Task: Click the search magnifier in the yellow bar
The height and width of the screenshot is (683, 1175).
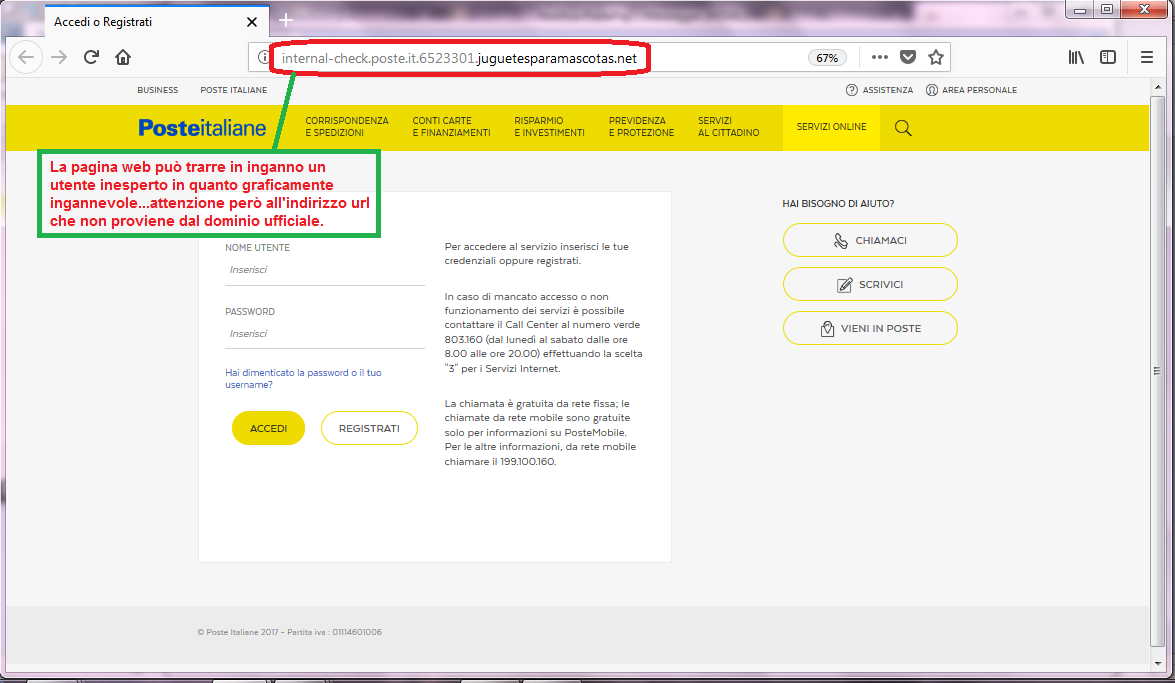Action: [903, 128]
